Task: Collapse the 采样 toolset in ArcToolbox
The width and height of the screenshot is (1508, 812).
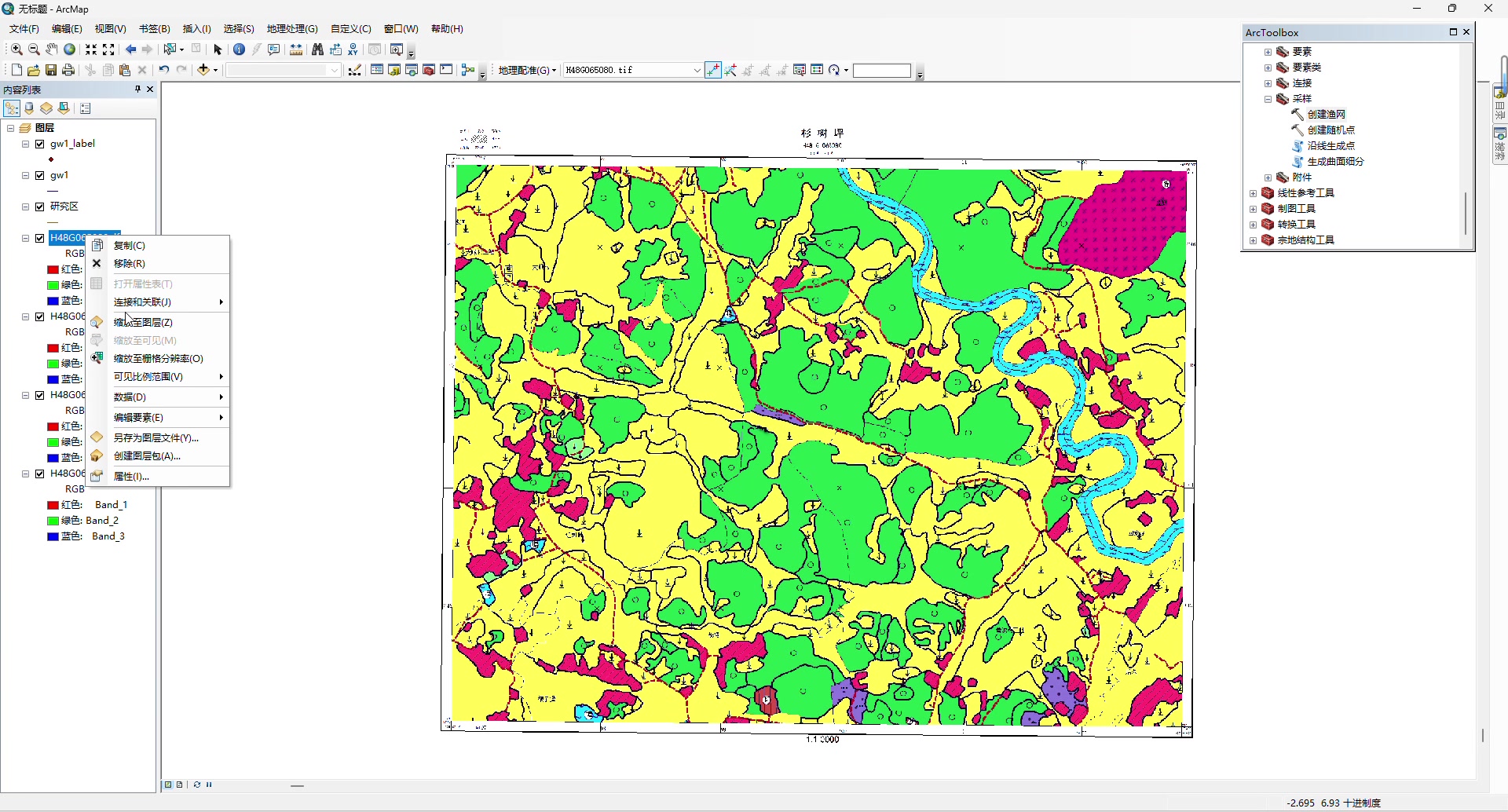Action: click(x=1268, y=99)
